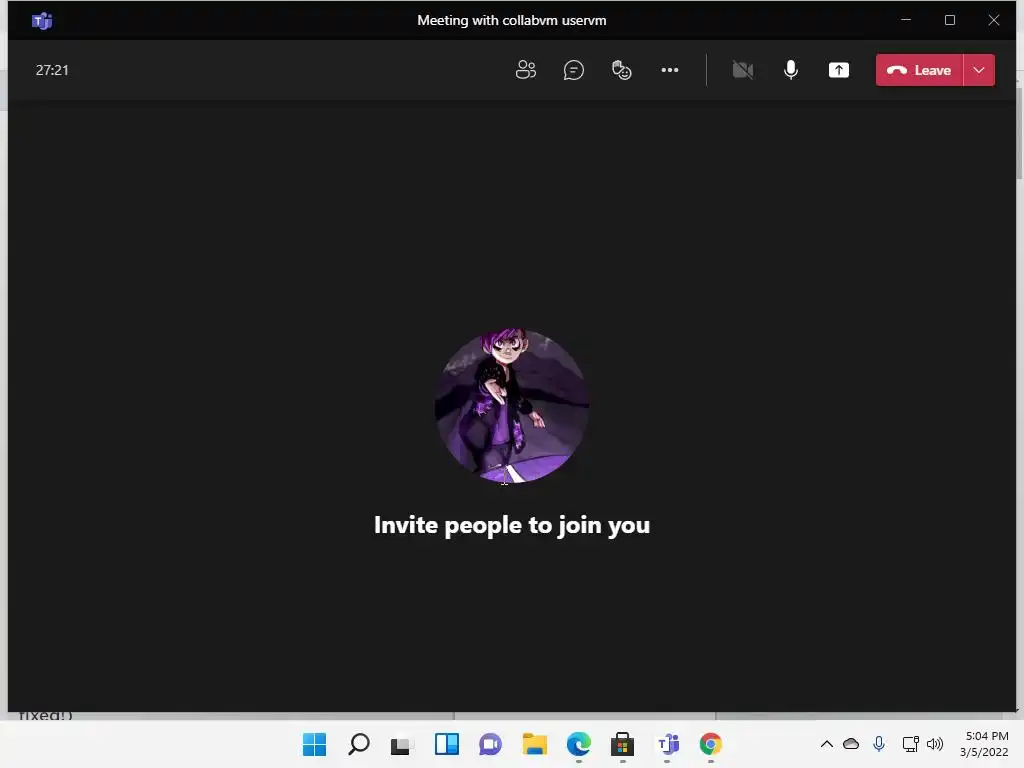Viewport: 1024px width, 768px height.
Task: Maximize the Teams meeting window
Action: point(950,20)
